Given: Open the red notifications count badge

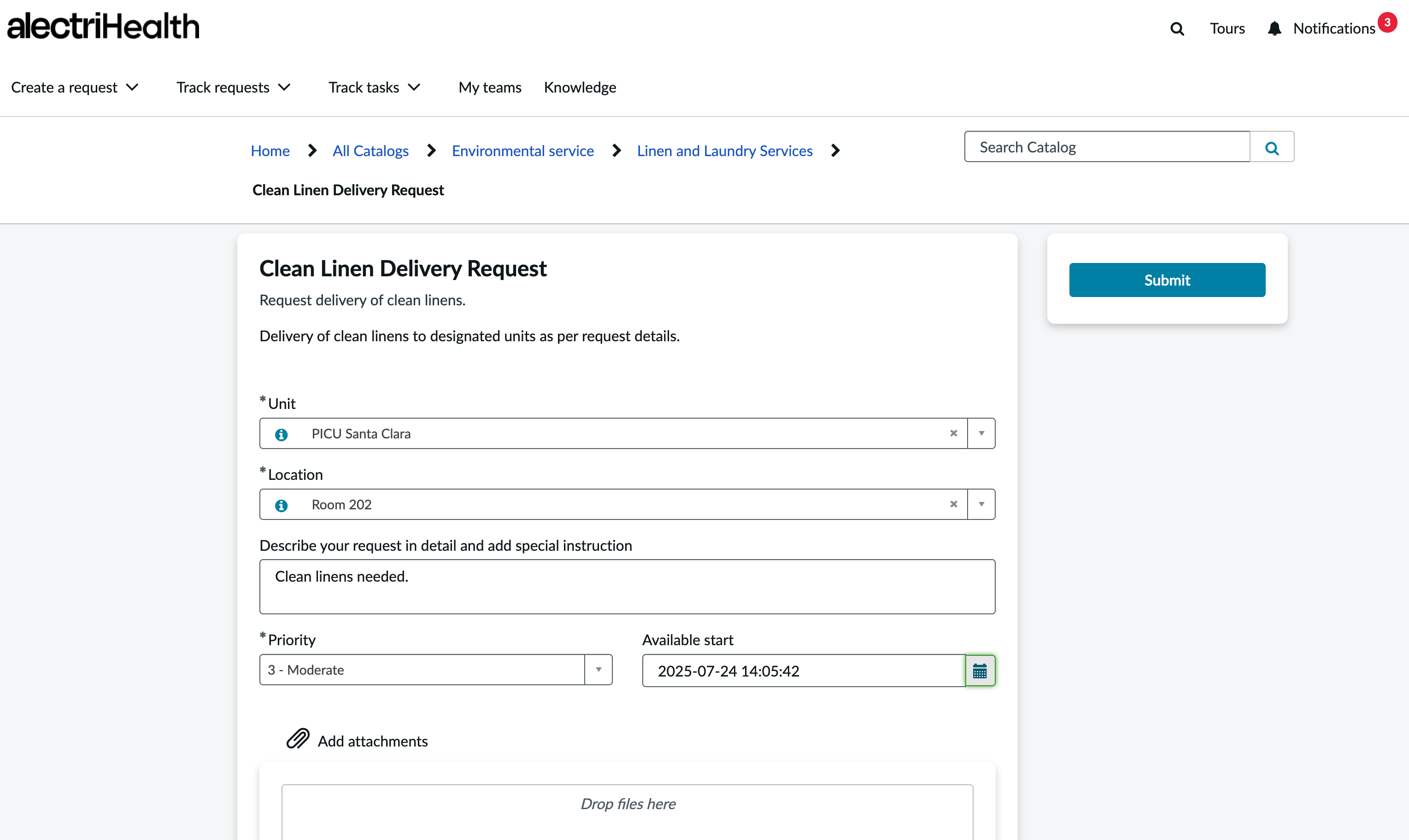Looking at the screenshot, I should coord(1387,22).
